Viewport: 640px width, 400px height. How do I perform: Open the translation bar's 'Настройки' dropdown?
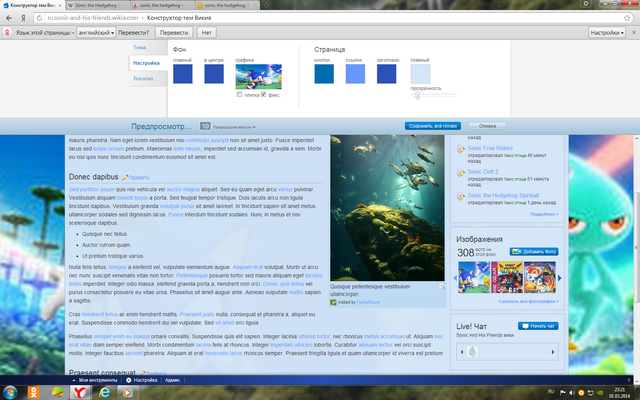pyautogui.click(x=607, y=33)
